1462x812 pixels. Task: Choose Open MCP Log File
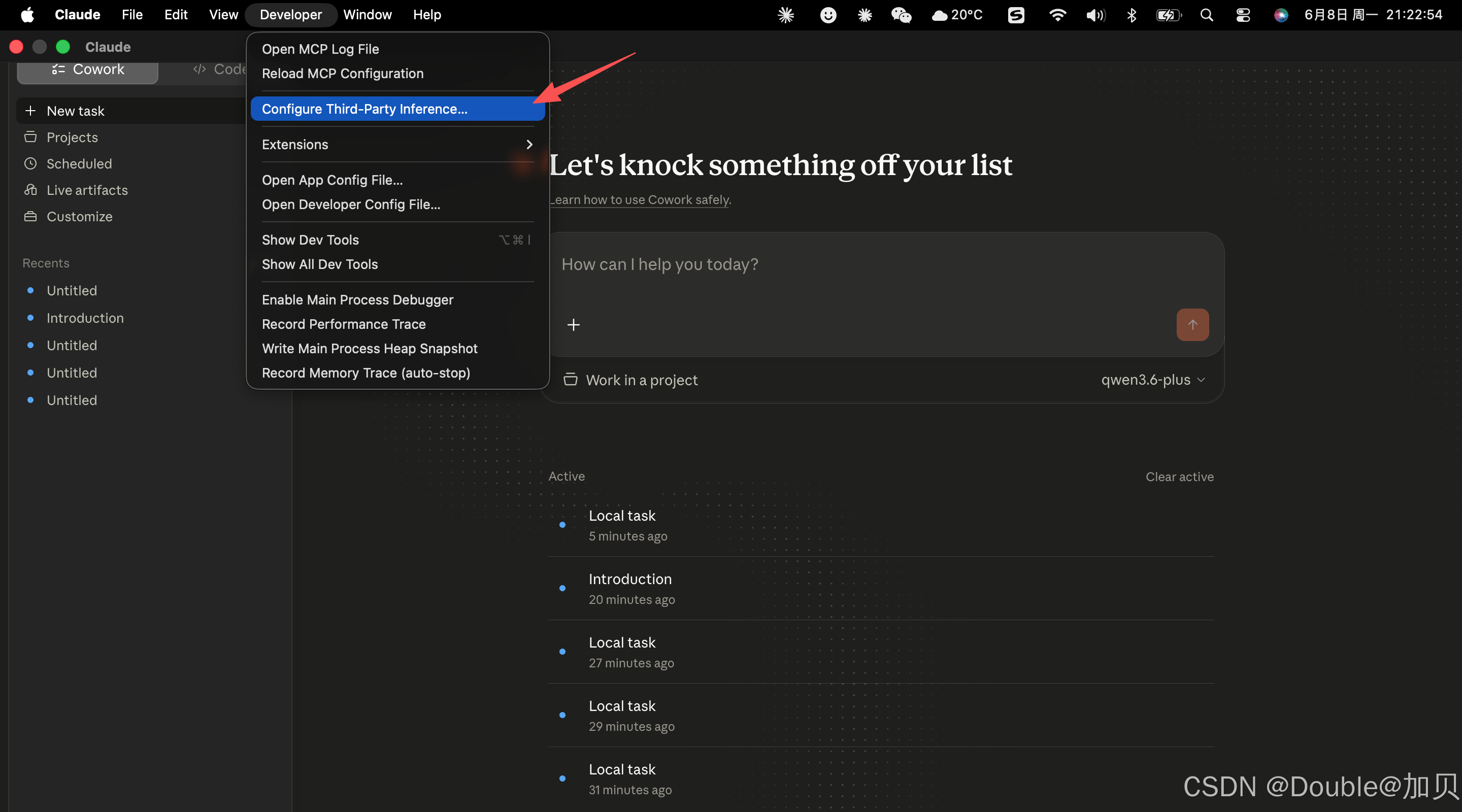point(398,49)
